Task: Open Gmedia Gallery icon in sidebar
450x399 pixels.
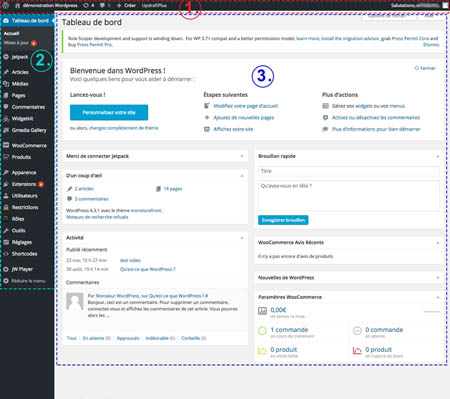Action: 6,130
